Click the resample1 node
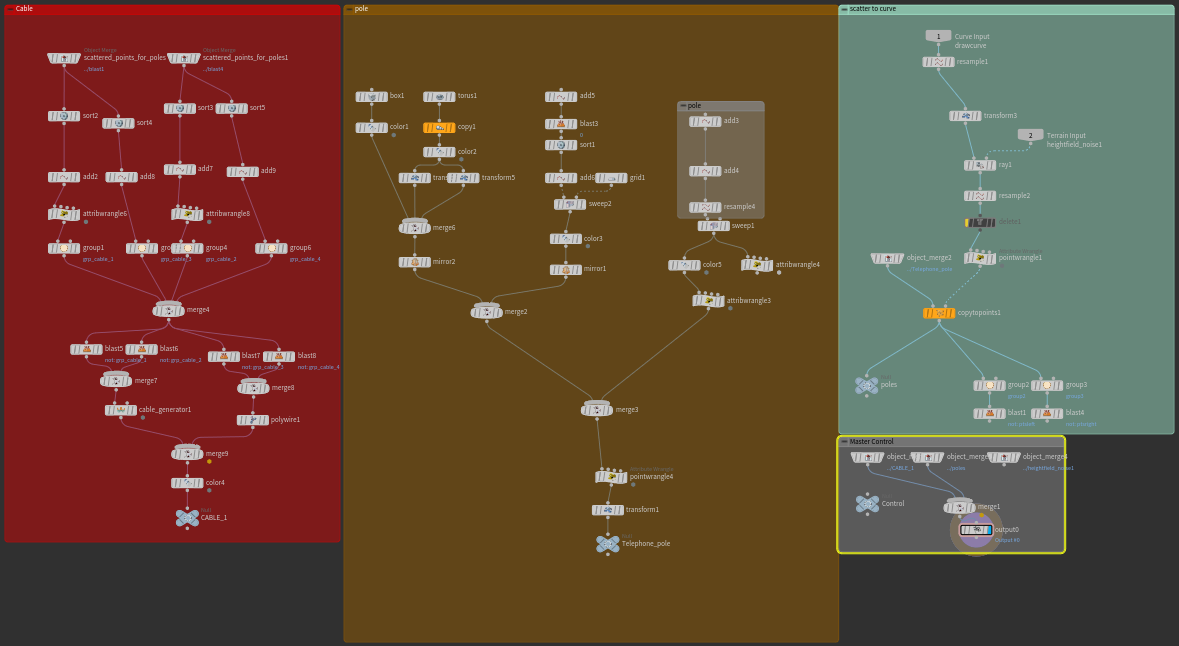This screenshot has width=1179, height=646. pos(938,62)
